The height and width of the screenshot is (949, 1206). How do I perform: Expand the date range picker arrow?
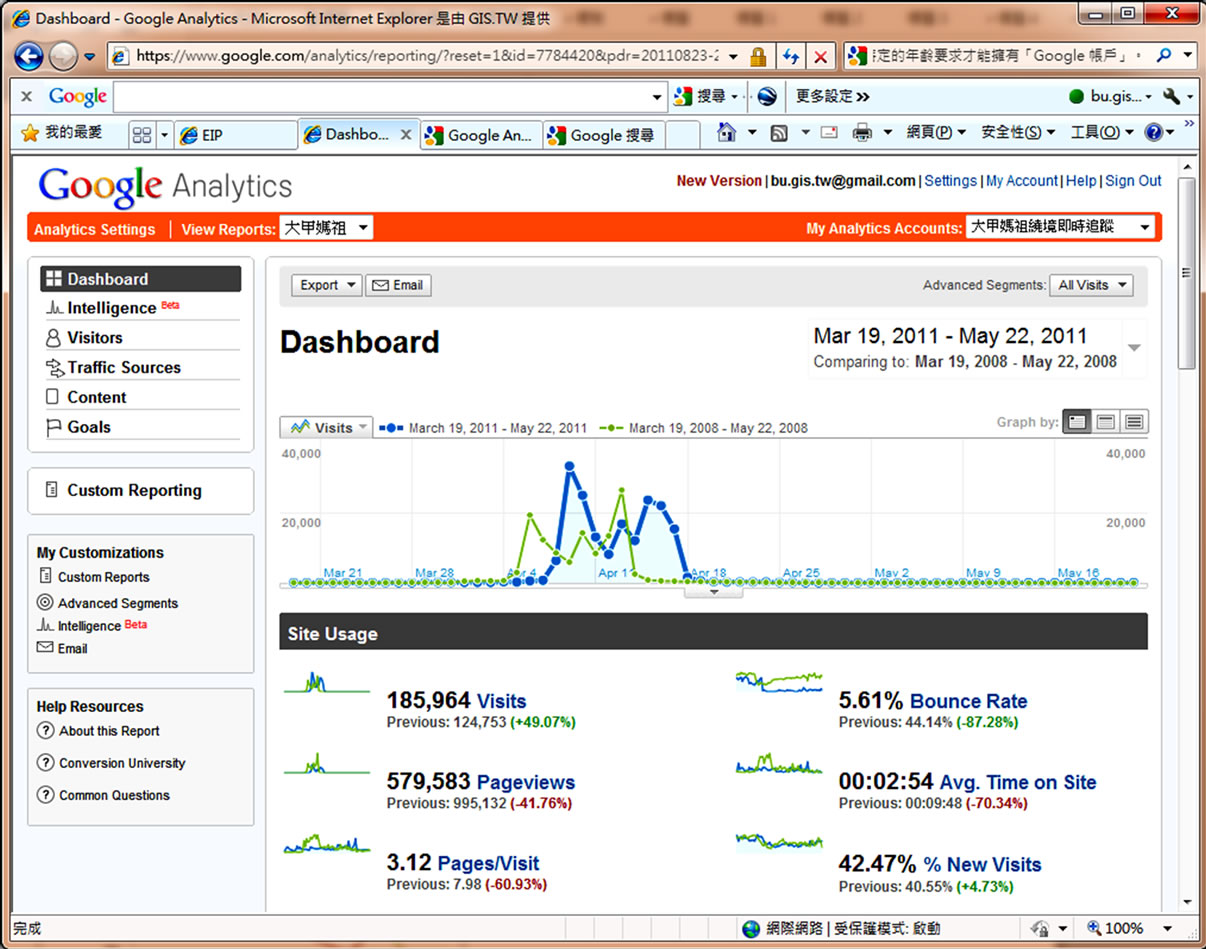click(1134, 348)
